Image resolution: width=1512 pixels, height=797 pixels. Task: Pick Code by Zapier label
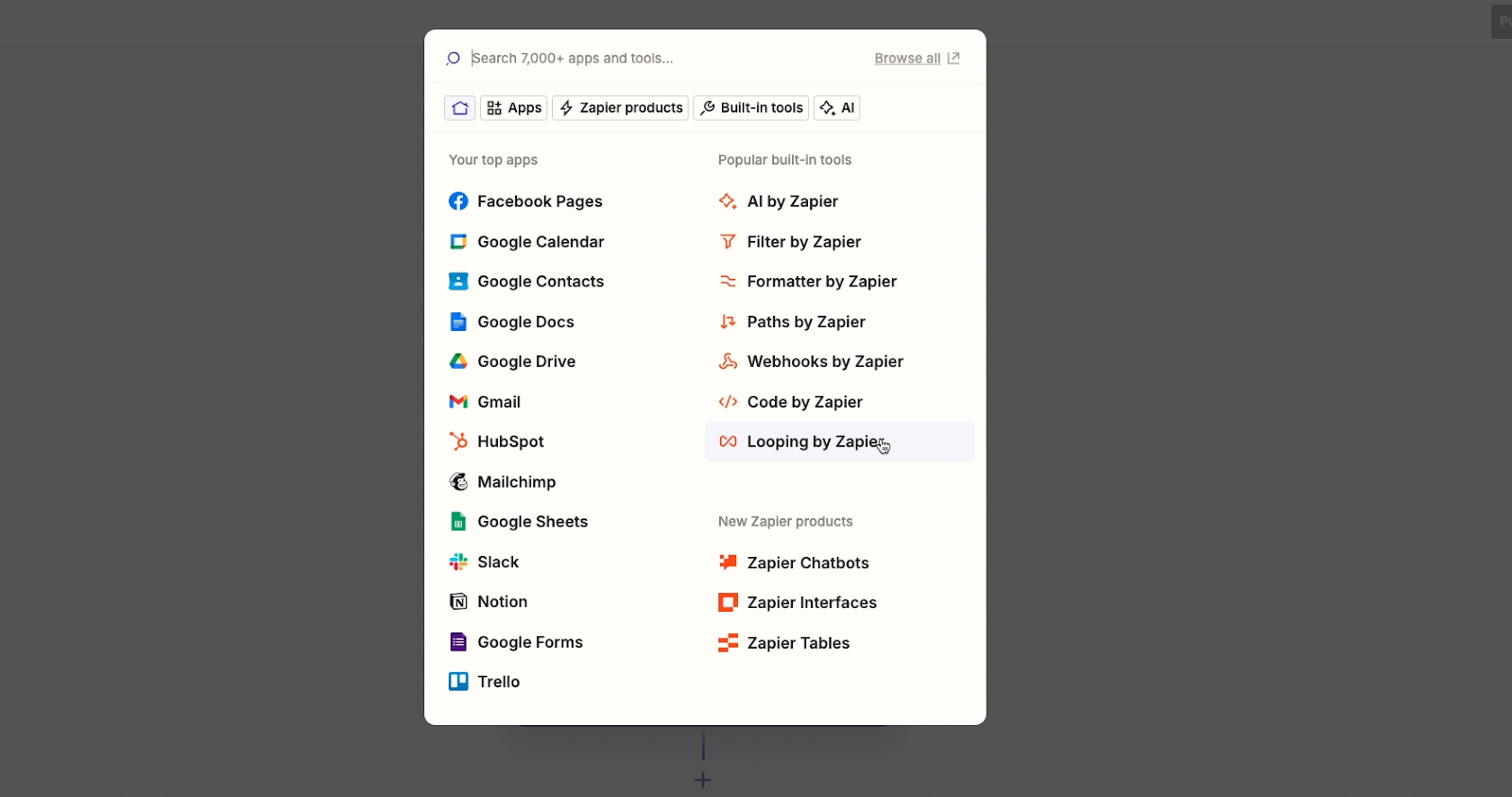[805, 402]
